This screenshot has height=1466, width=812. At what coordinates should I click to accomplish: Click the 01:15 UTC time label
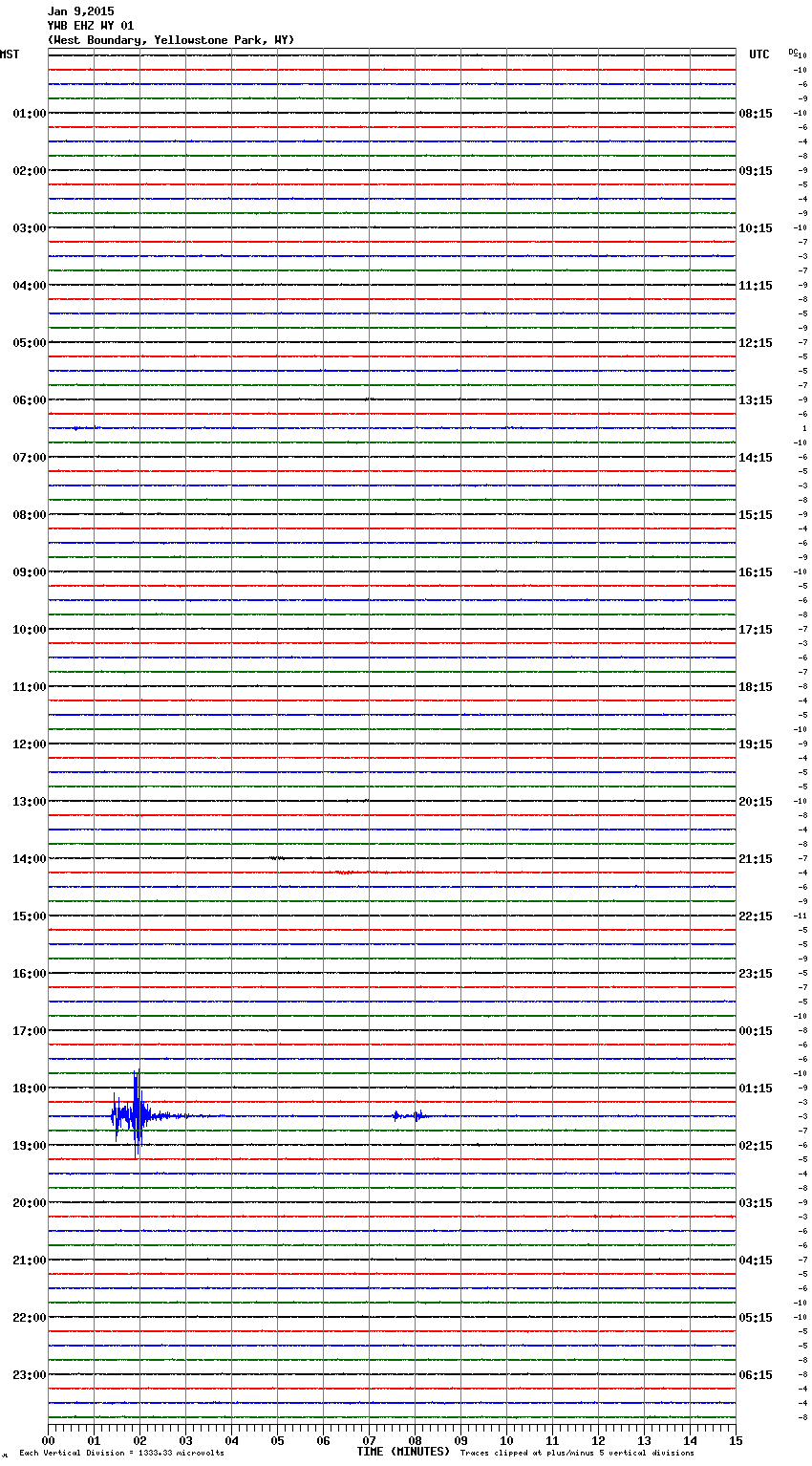[756, 1089]
